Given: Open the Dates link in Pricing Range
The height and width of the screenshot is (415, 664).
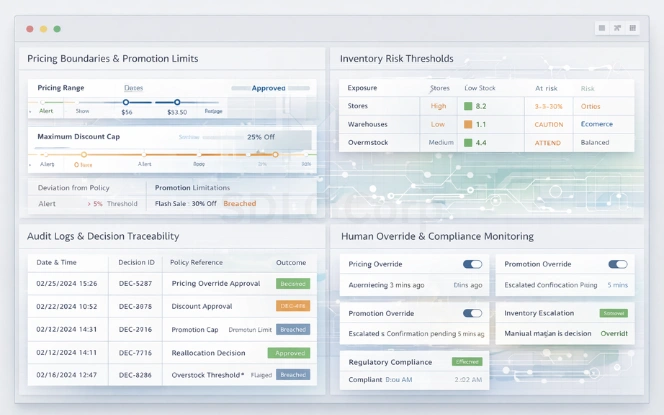Looking at the screenshot, I should (x=133, y=88).
